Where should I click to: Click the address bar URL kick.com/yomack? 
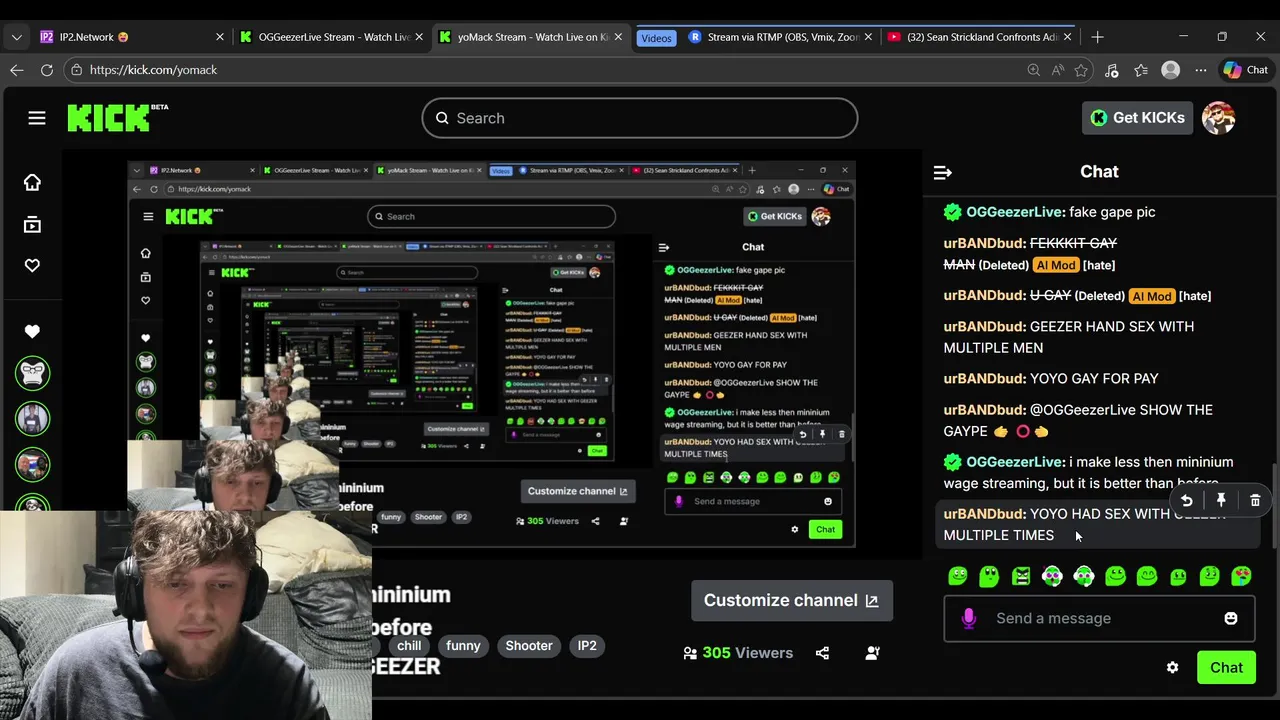pyautogui.click(x=153, y=70)
